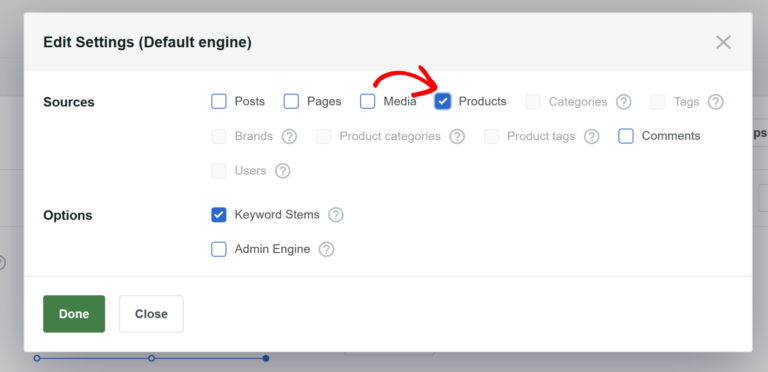Click the Close button
The height and width of the screenshot is (372, 768).
click(151, 314)
